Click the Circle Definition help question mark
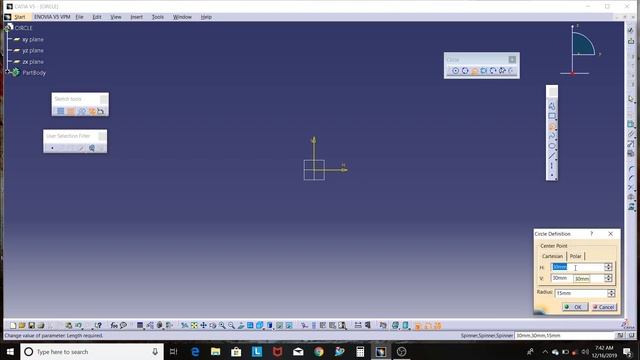Image resolution: width=640 pixels, height=360 pixels. point(591,233)
